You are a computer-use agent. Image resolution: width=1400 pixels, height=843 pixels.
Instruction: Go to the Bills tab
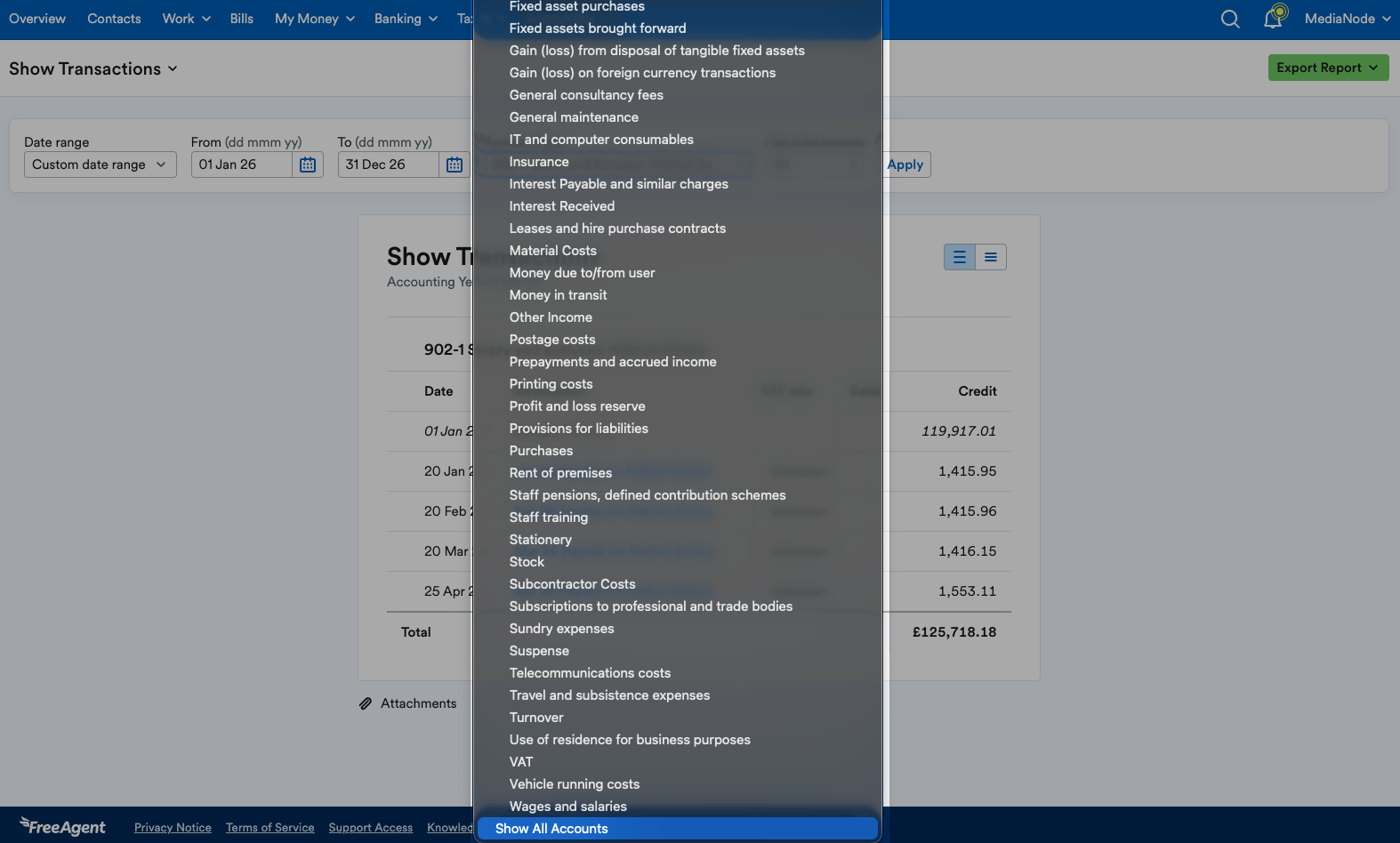coord(242,19)
